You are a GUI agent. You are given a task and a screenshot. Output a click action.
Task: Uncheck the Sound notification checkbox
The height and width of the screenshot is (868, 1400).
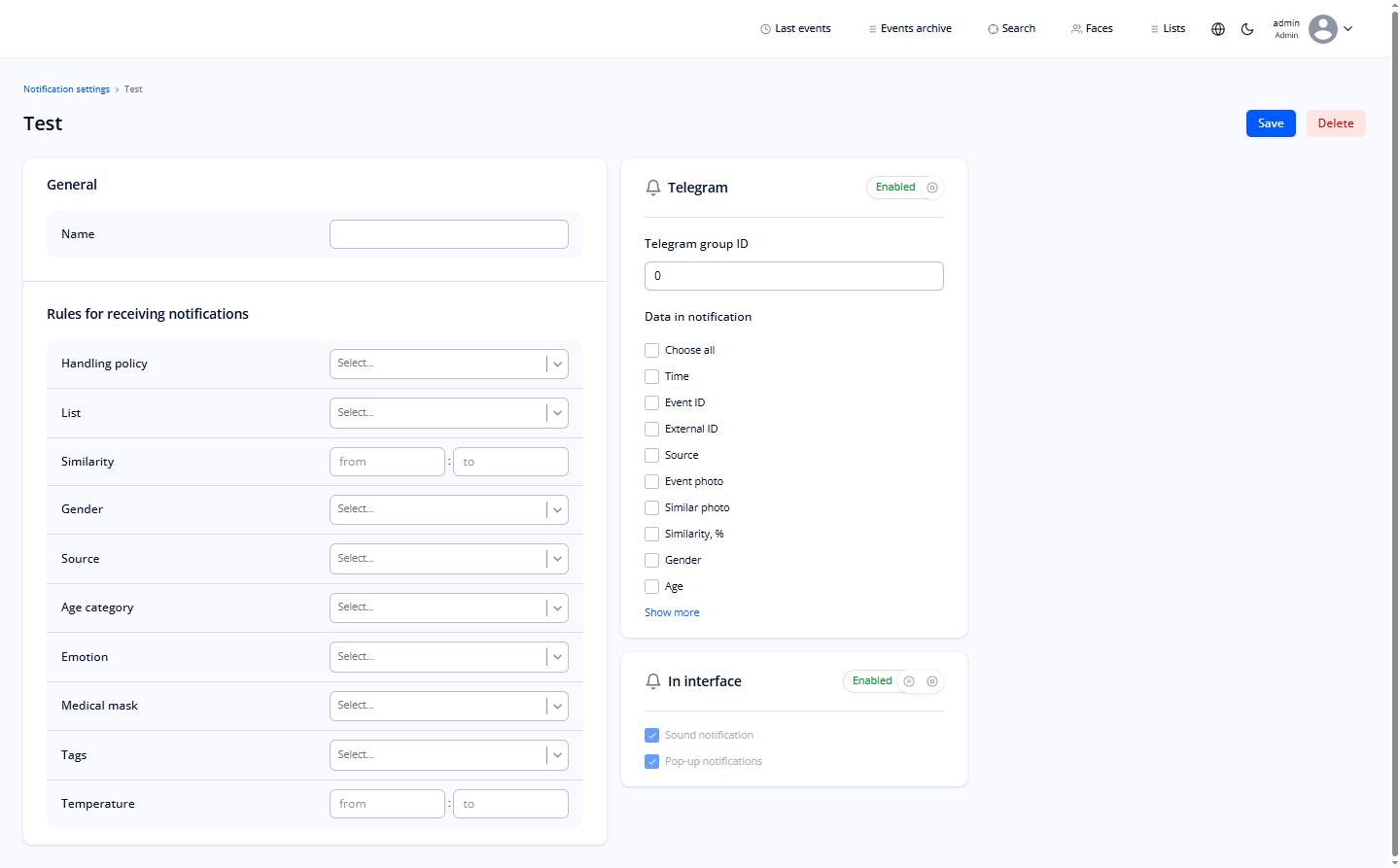click(651, 735)
